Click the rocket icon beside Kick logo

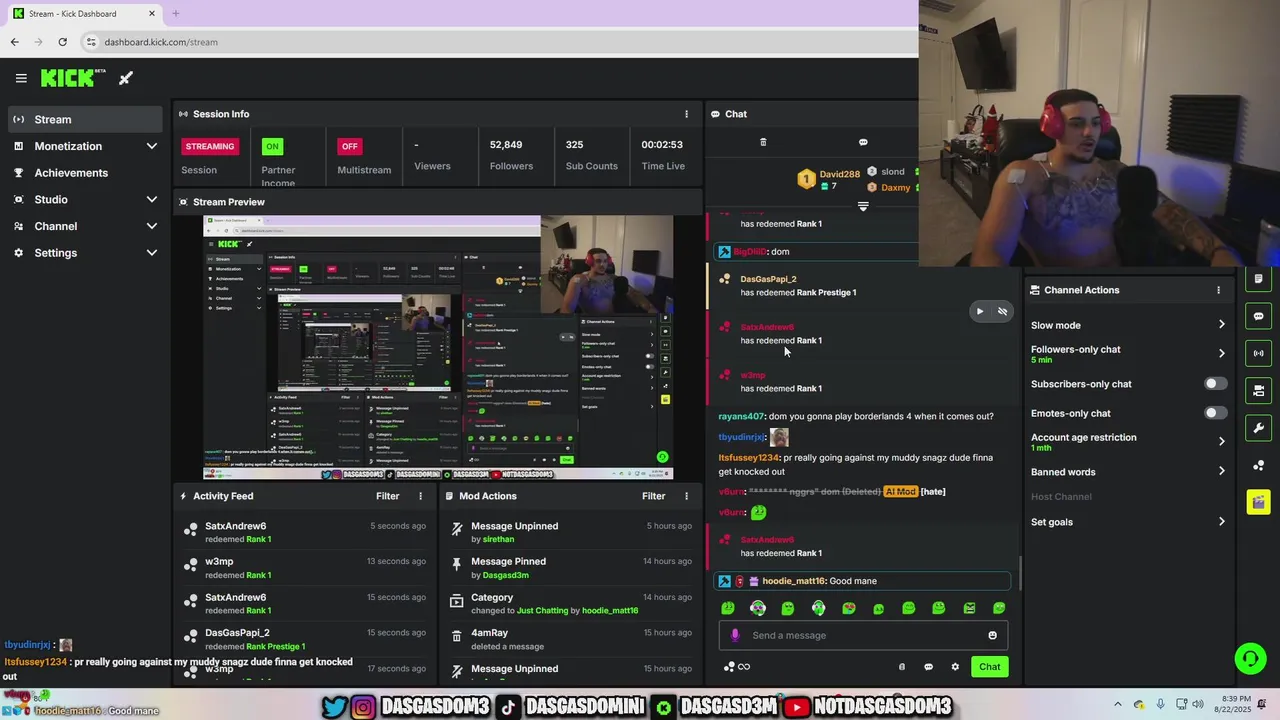pos(126,78)
